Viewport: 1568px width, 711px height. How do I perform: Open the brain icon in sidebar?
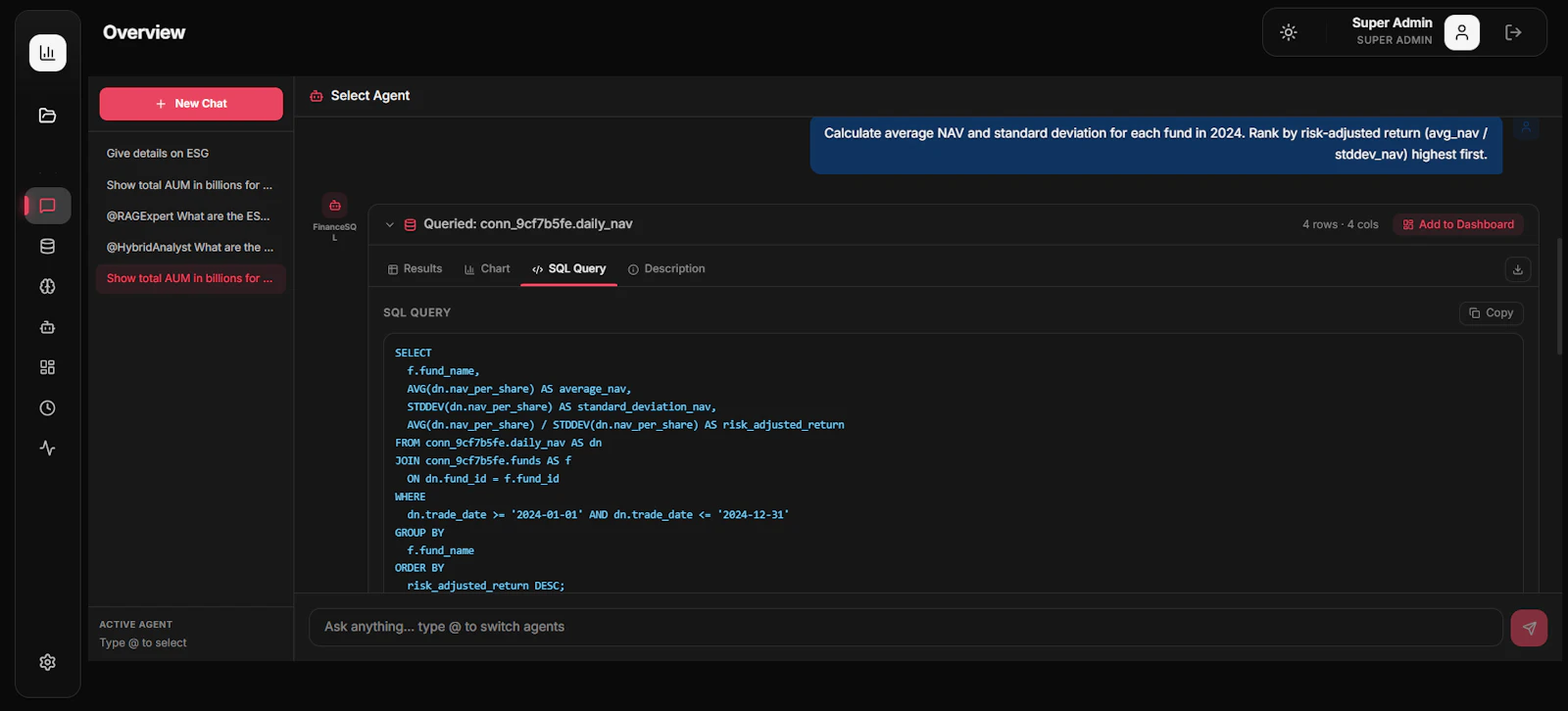pos(47,287)
